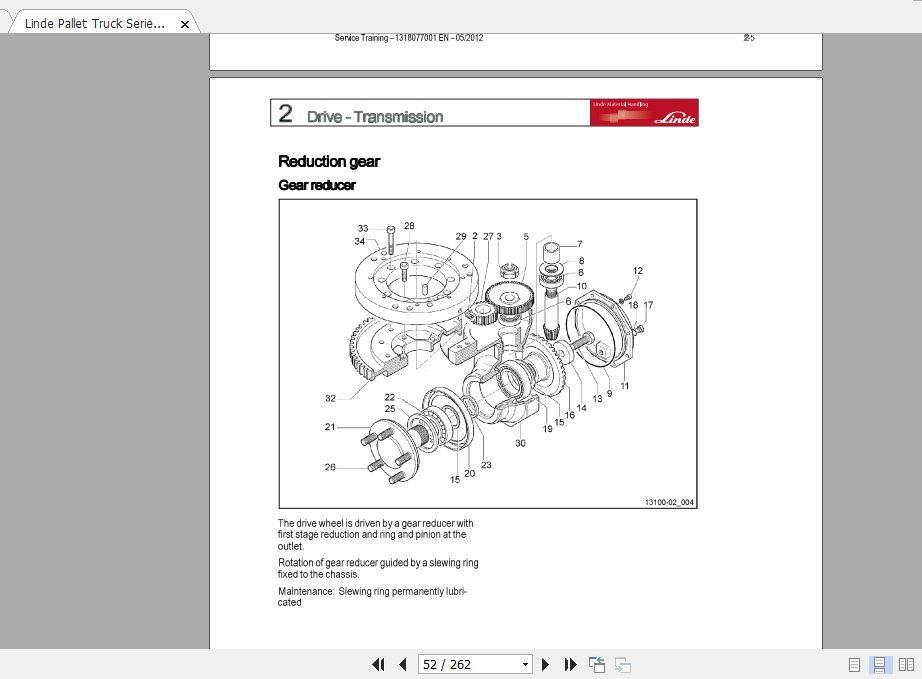Click part number 12 in the diagram
922x679 pixels.
pyautogui.click(x=637, y=270)
